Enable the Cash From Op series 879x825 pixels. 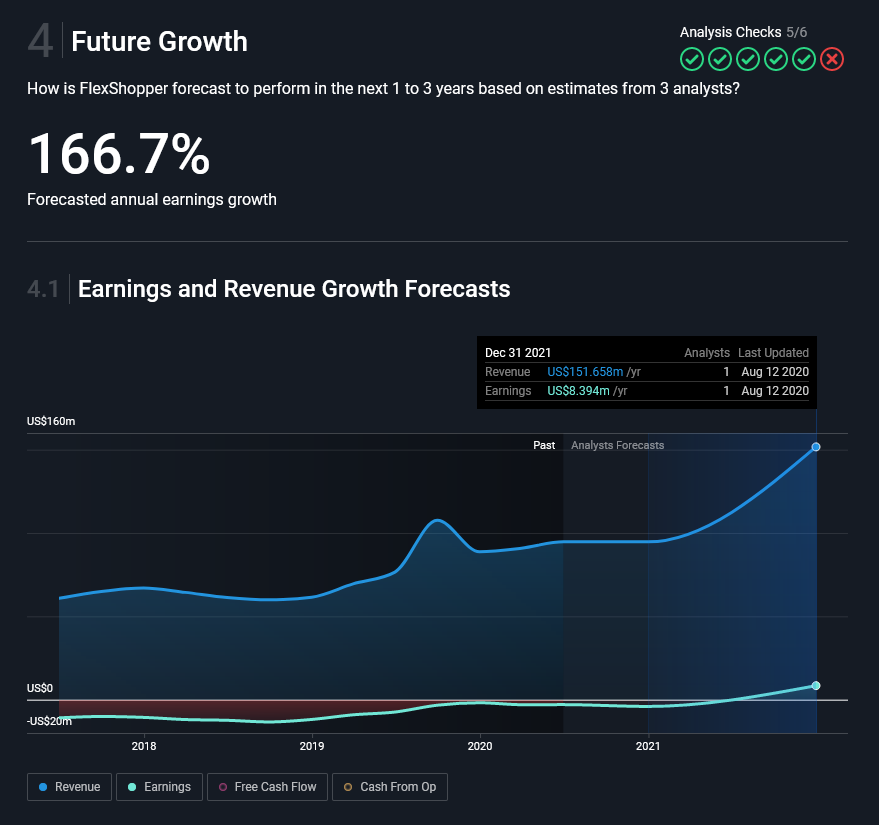pos(390,787)
